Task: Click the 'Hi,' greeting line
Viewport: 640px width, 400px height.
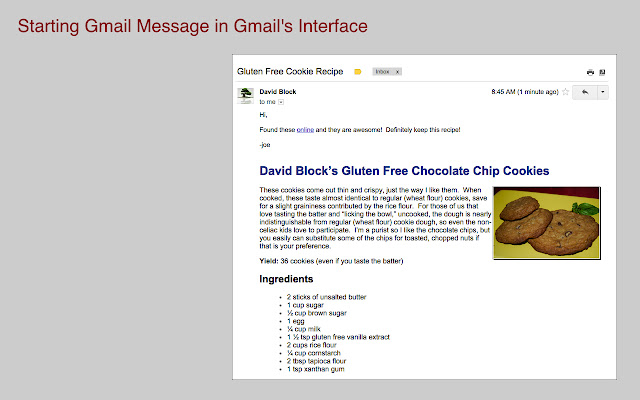Action: (x=263, y=115)
